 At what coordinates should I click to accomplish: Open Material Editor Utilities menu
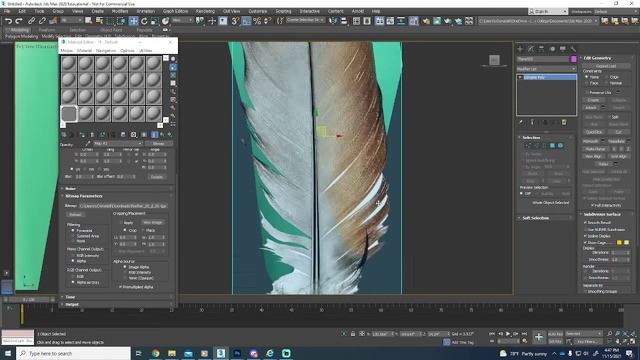(x=146, y=51)
